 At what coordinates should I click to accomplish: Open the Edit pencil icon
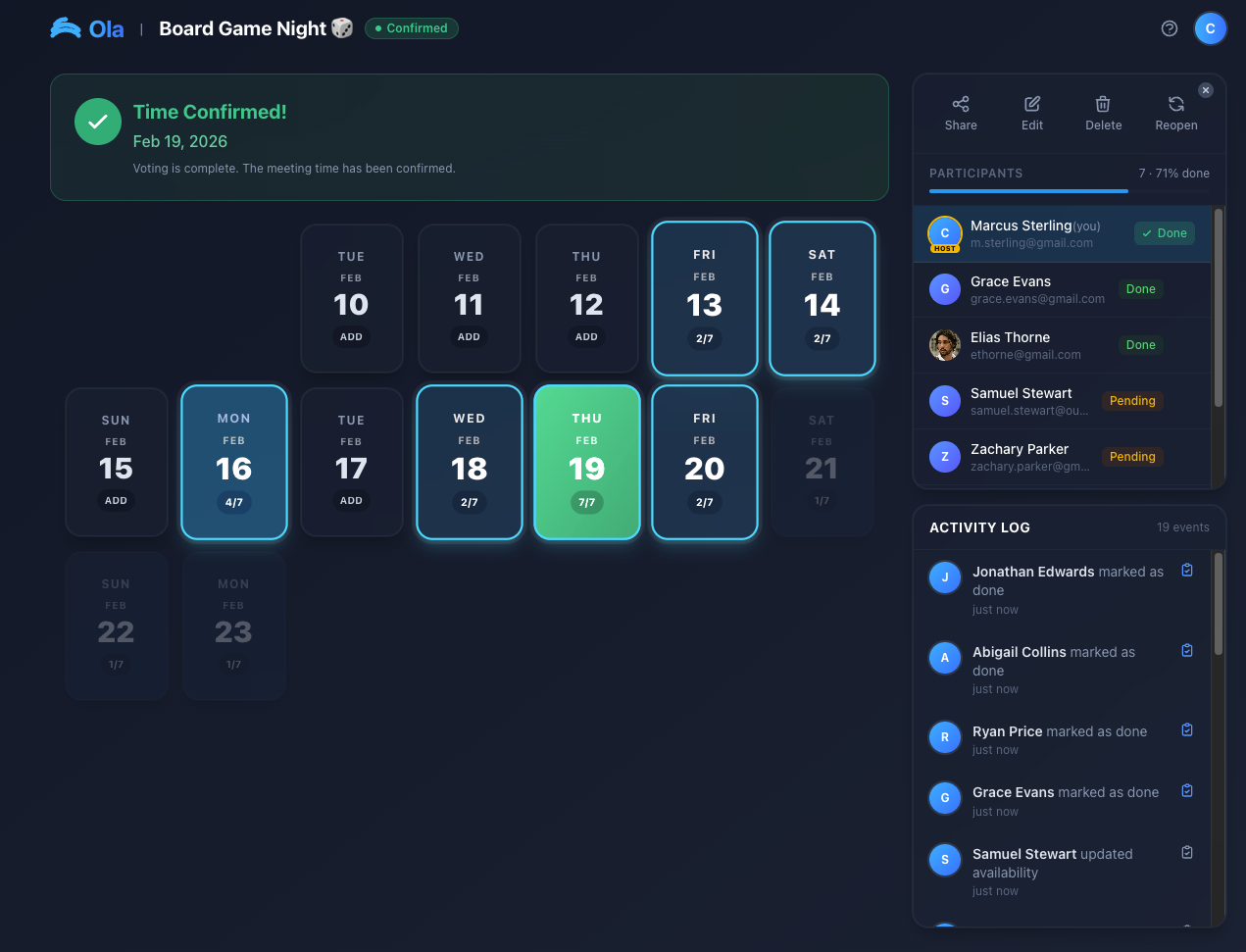click(x=1032, y=103)
